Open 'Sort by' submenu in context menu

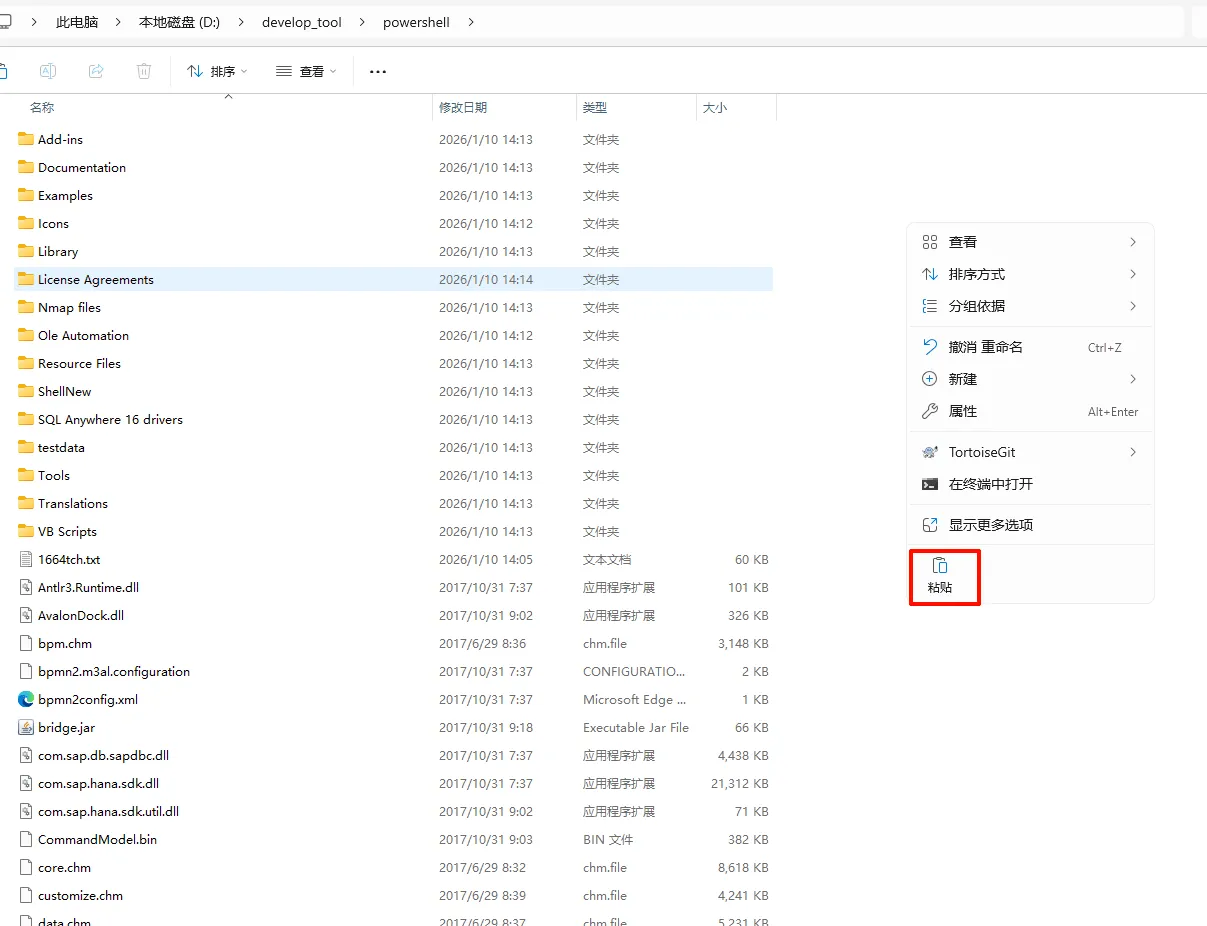coord(1030,274)
